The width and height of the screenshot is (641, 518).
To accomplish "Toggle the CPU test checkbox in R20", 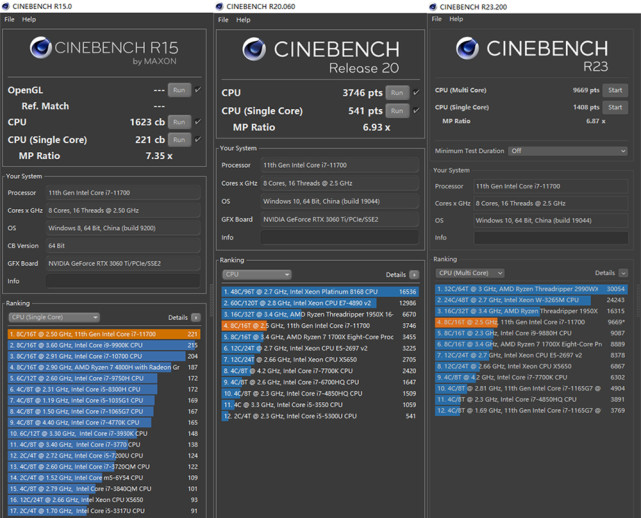I will pyautogui.click(x=416, y=93).
